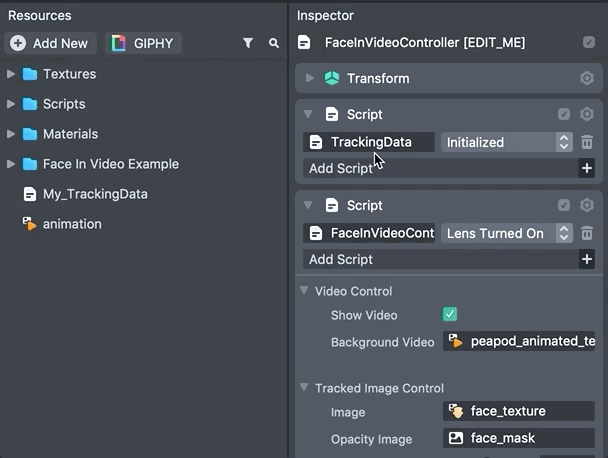Open Transform component settings gear

coord(587,79)
